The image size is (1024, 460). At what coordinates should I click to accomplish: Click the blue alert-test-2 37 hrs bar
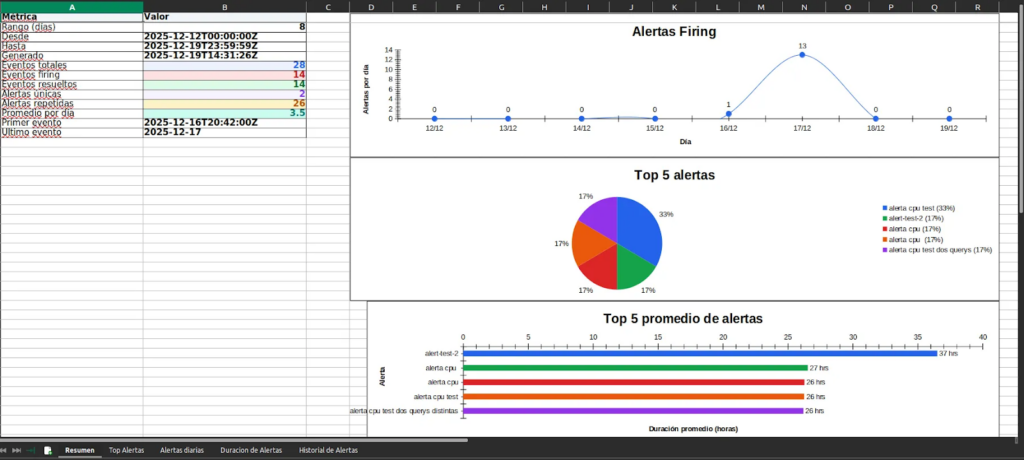point(698,353)
